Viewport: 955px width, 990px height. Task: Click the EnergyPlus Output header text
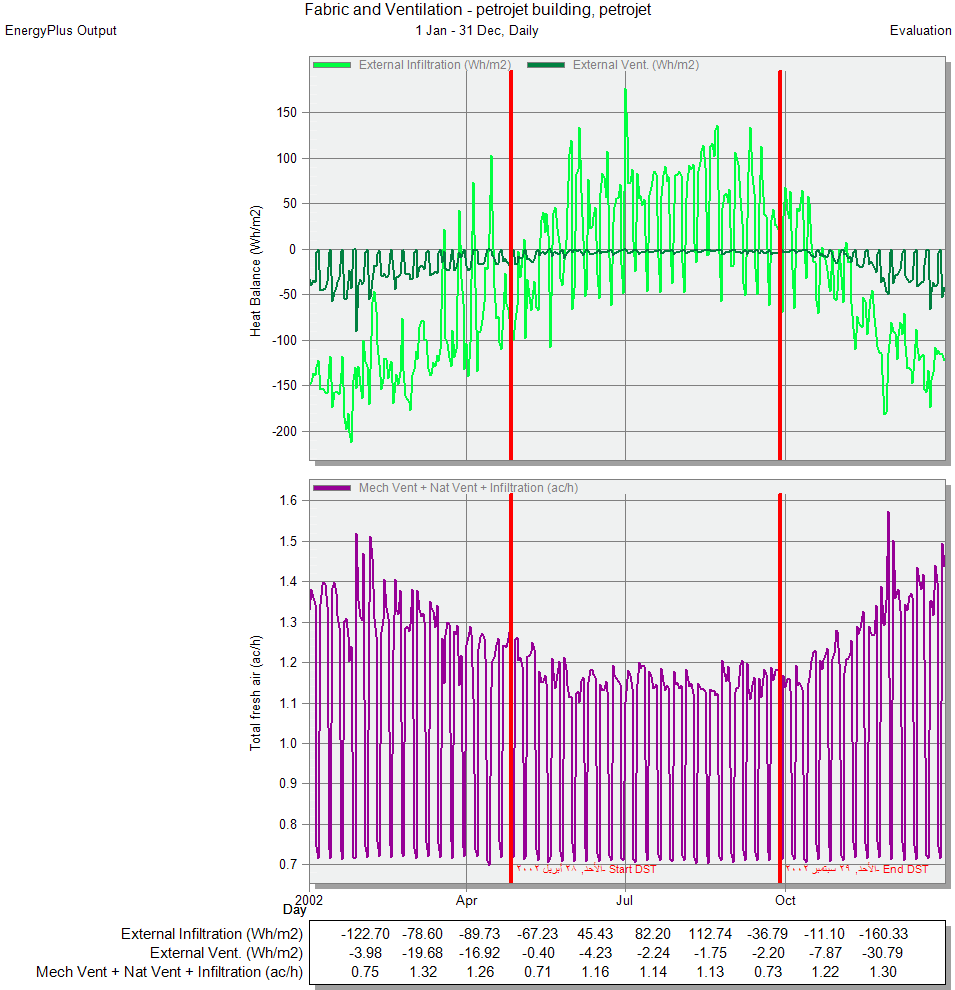coord(61,31)
